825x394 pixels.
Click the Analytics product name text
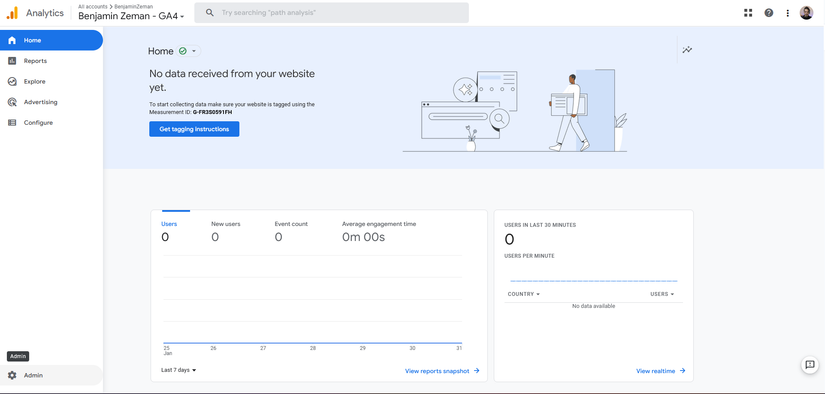(x=45, y=13)
